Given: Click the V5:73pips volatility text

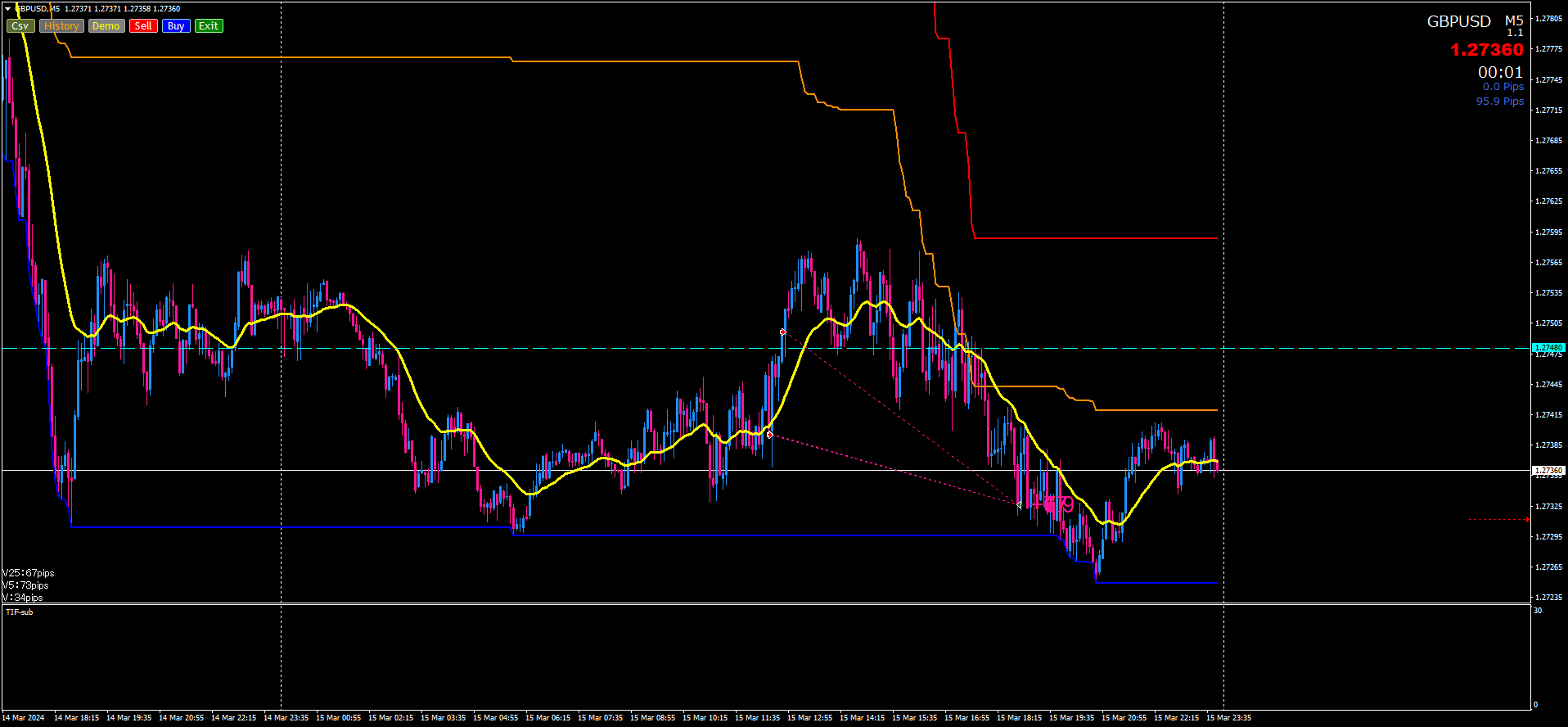Looking at the screenshot, I should tap(25, 585).
